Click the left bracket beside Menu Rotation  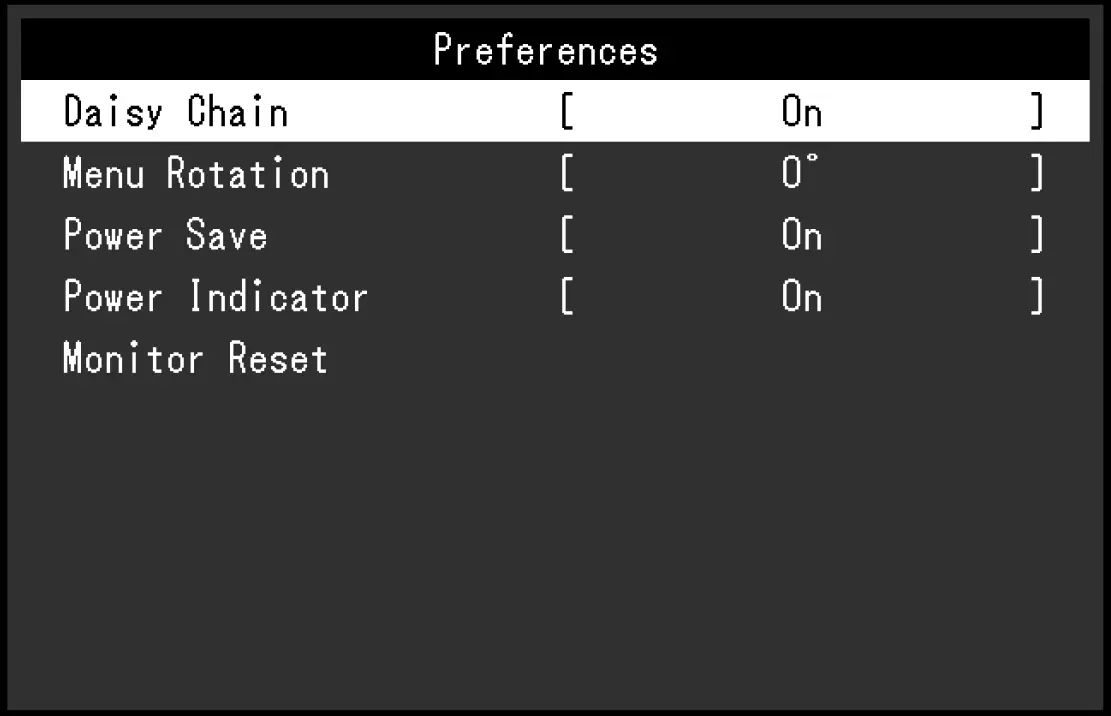(x=567, y=174)
